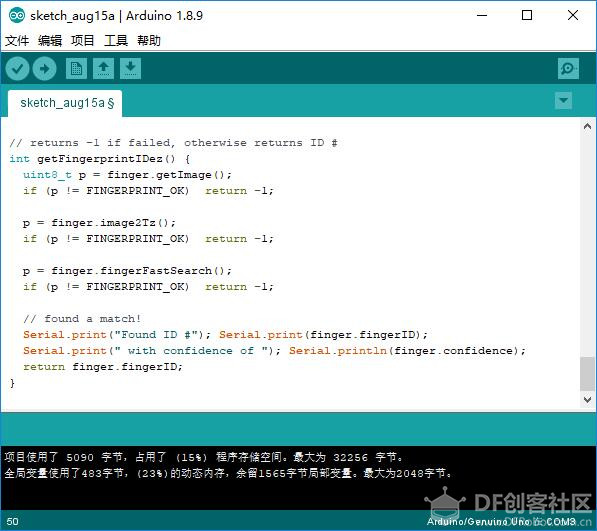
Task: Click the Upload arrow button
Action: coord(45,69)
